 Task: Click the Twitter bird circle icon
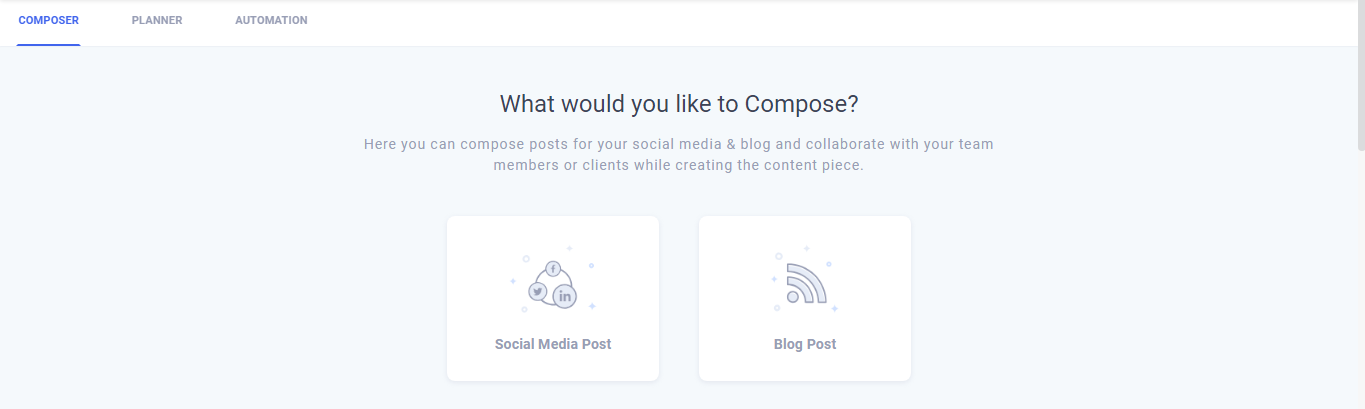[538, 291]
